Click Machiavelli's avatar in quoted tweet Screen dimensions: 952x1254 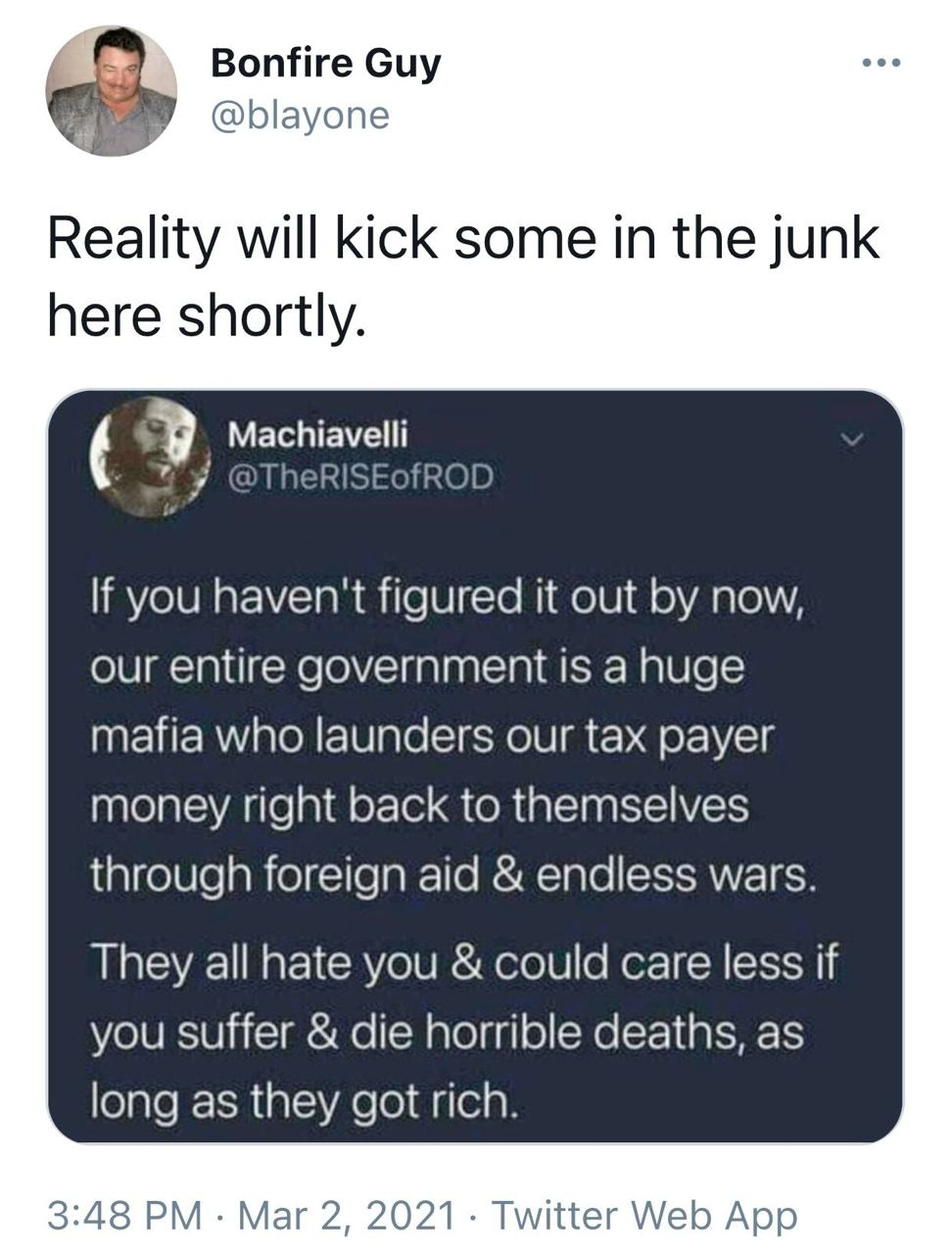tap(150, 457)
